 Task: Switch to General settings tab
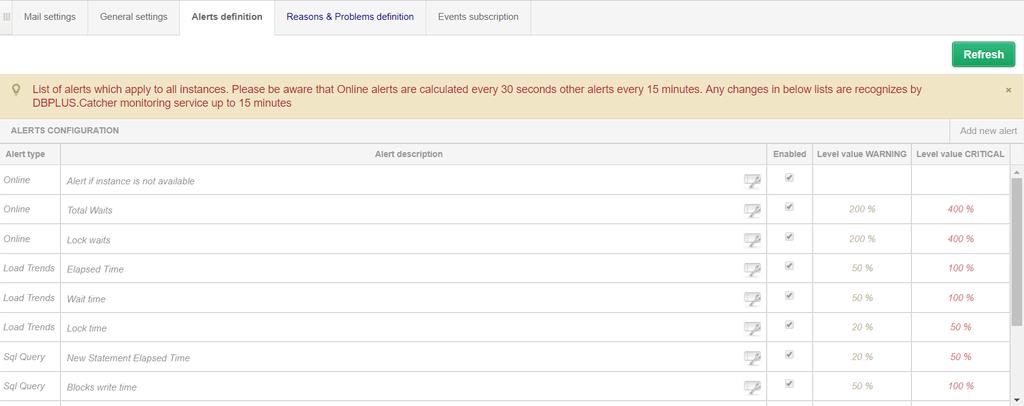(133, 17)
